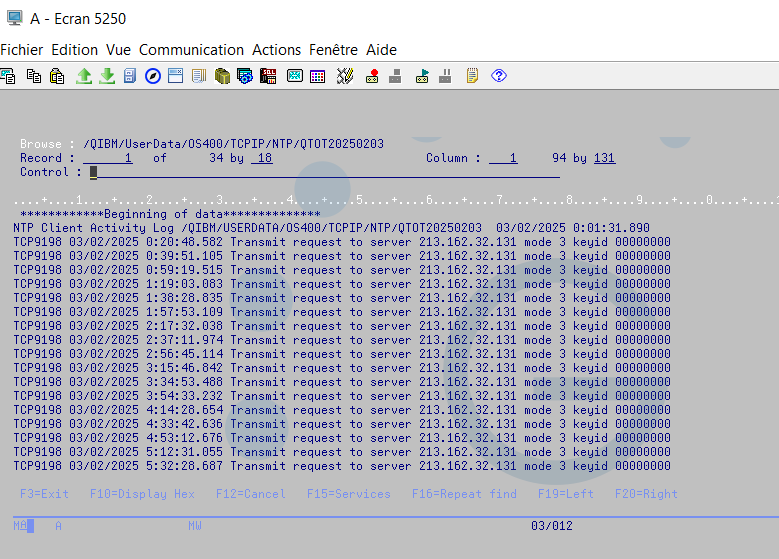Select the log line timestamped 0:39:51.105
The image size is (779, 559).
342,256
